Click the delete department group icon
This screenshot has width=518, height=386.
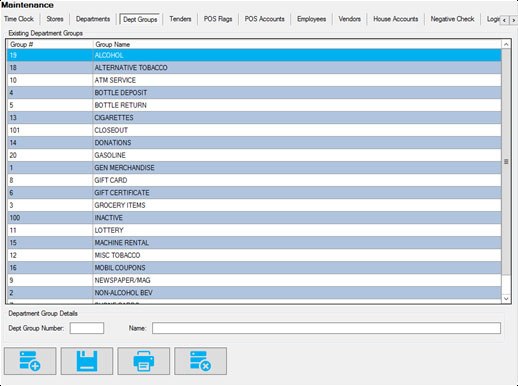200,361
